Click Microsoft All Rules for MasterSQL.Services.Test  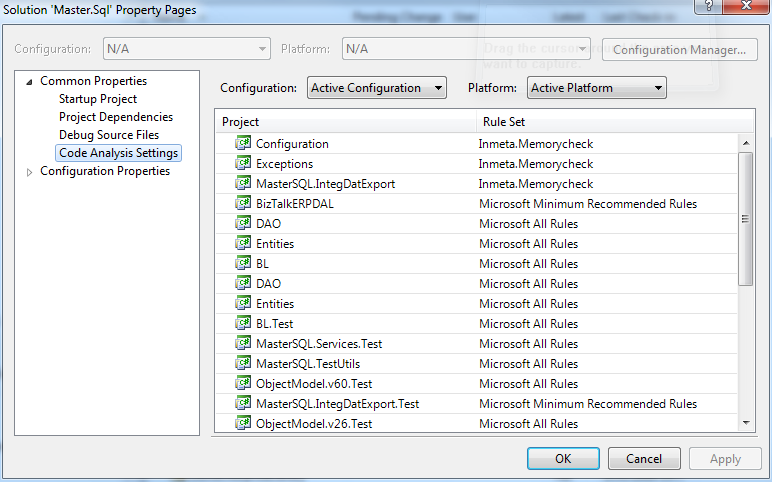(x=528, y=344)
